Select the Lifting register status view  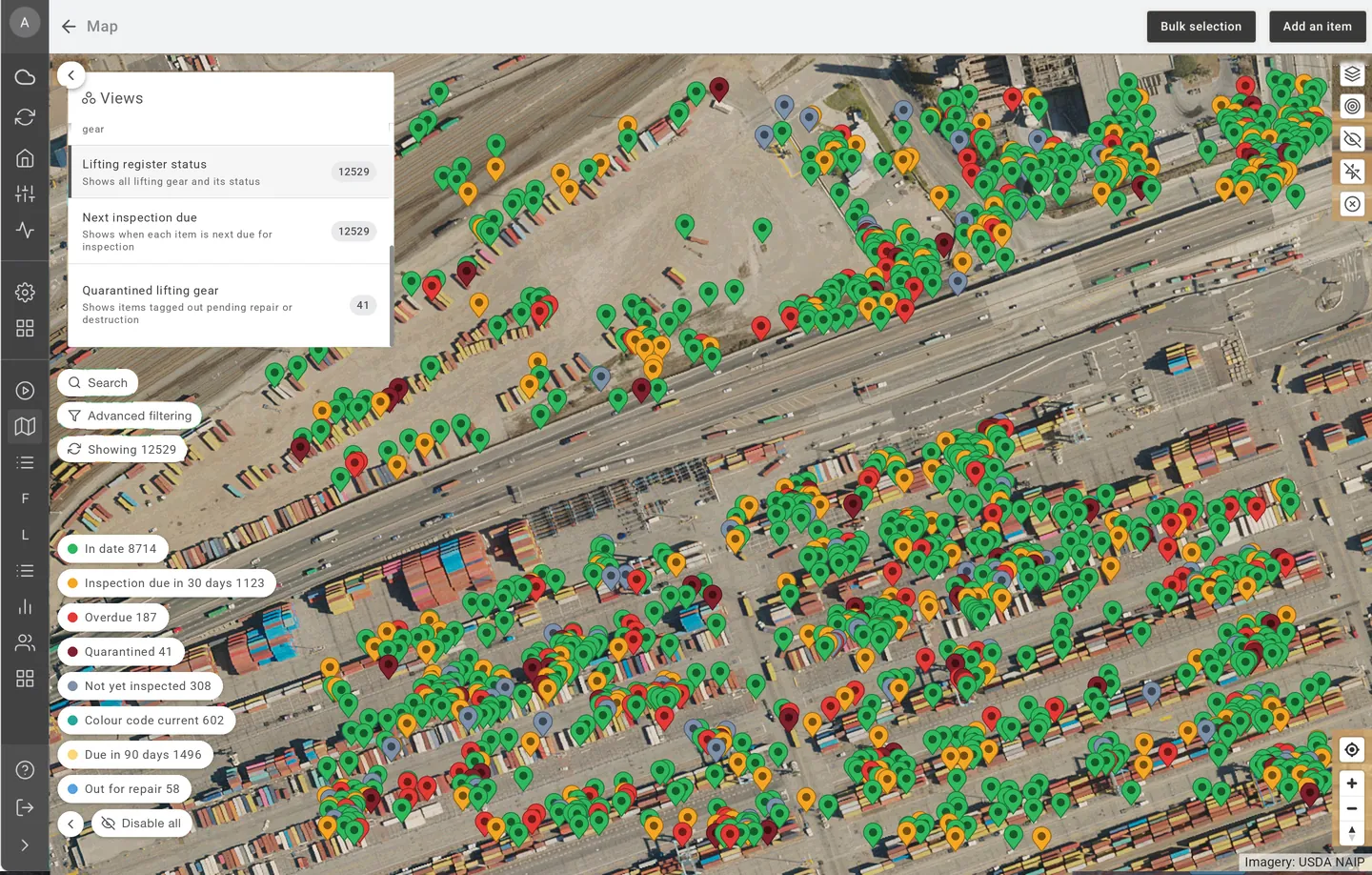pyautogui.click(x=230, y=172)
